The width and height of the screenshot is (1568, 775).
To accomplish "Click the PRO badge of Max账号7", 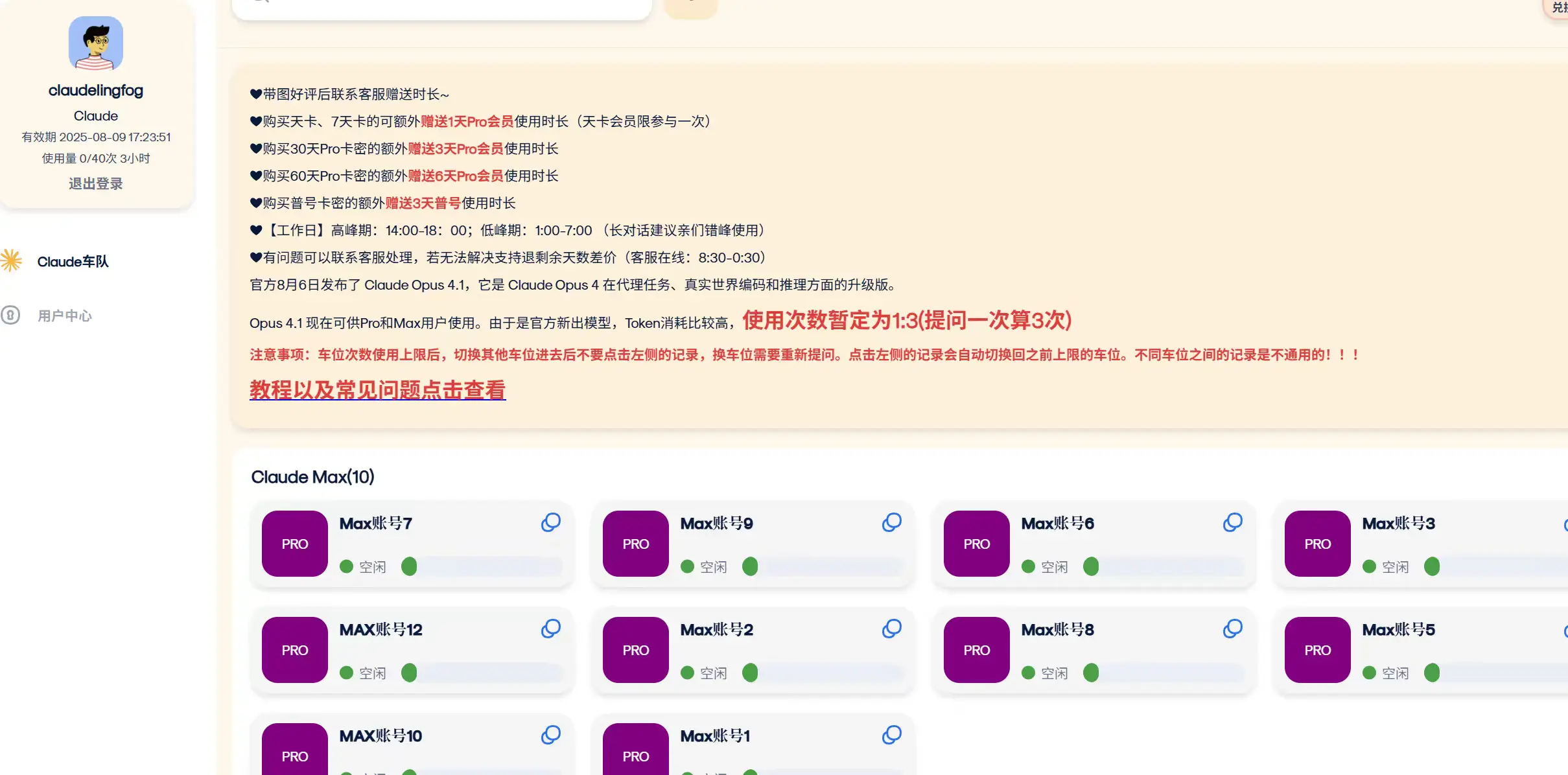I will 295,544.
